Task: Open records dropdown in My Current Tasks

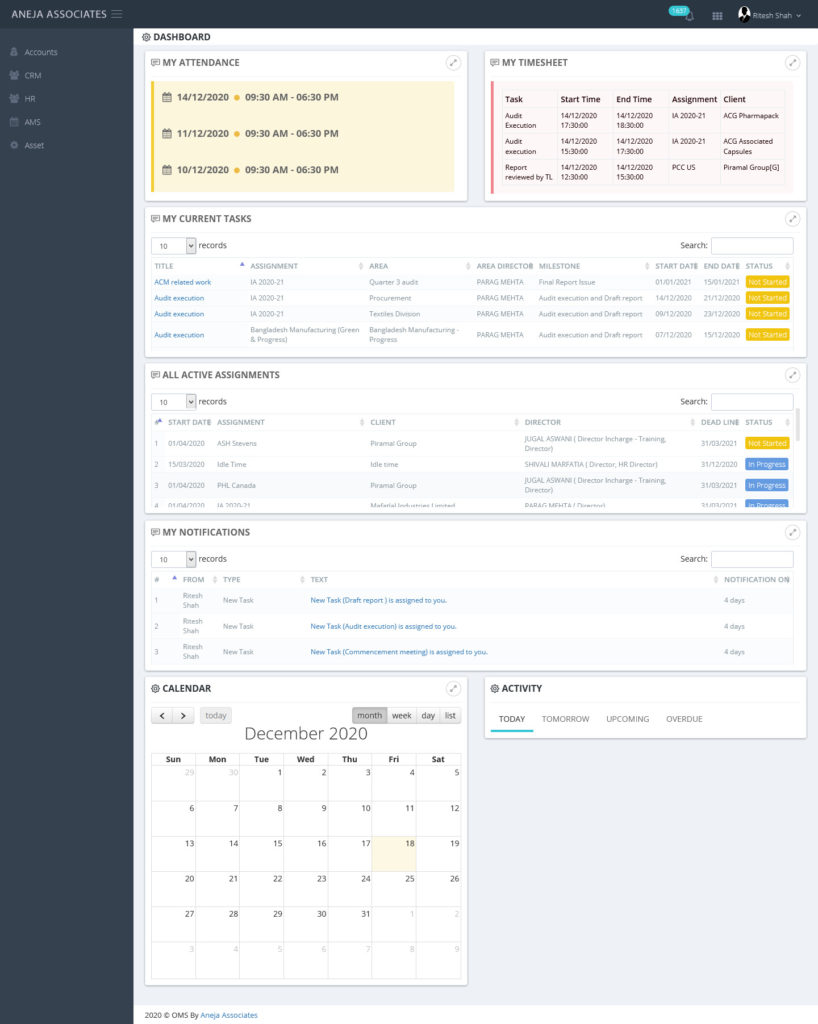Action: tap(173, 245)
